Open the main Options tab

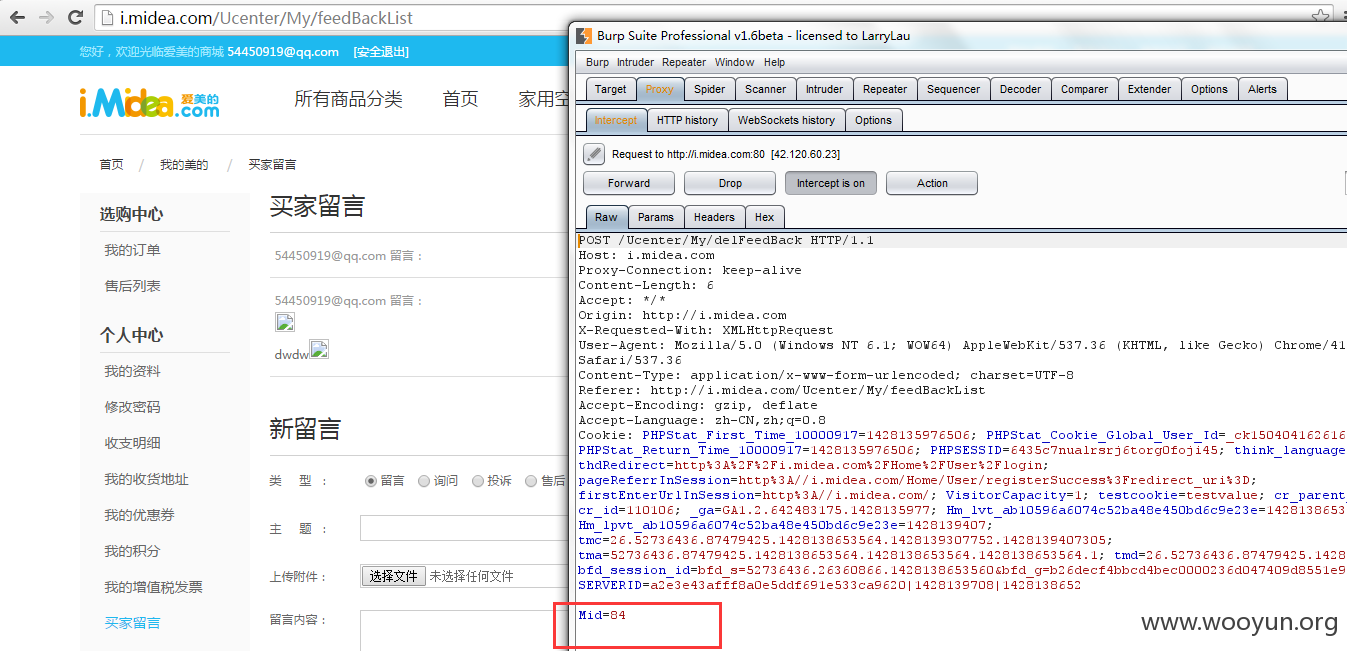(1209, 89)
